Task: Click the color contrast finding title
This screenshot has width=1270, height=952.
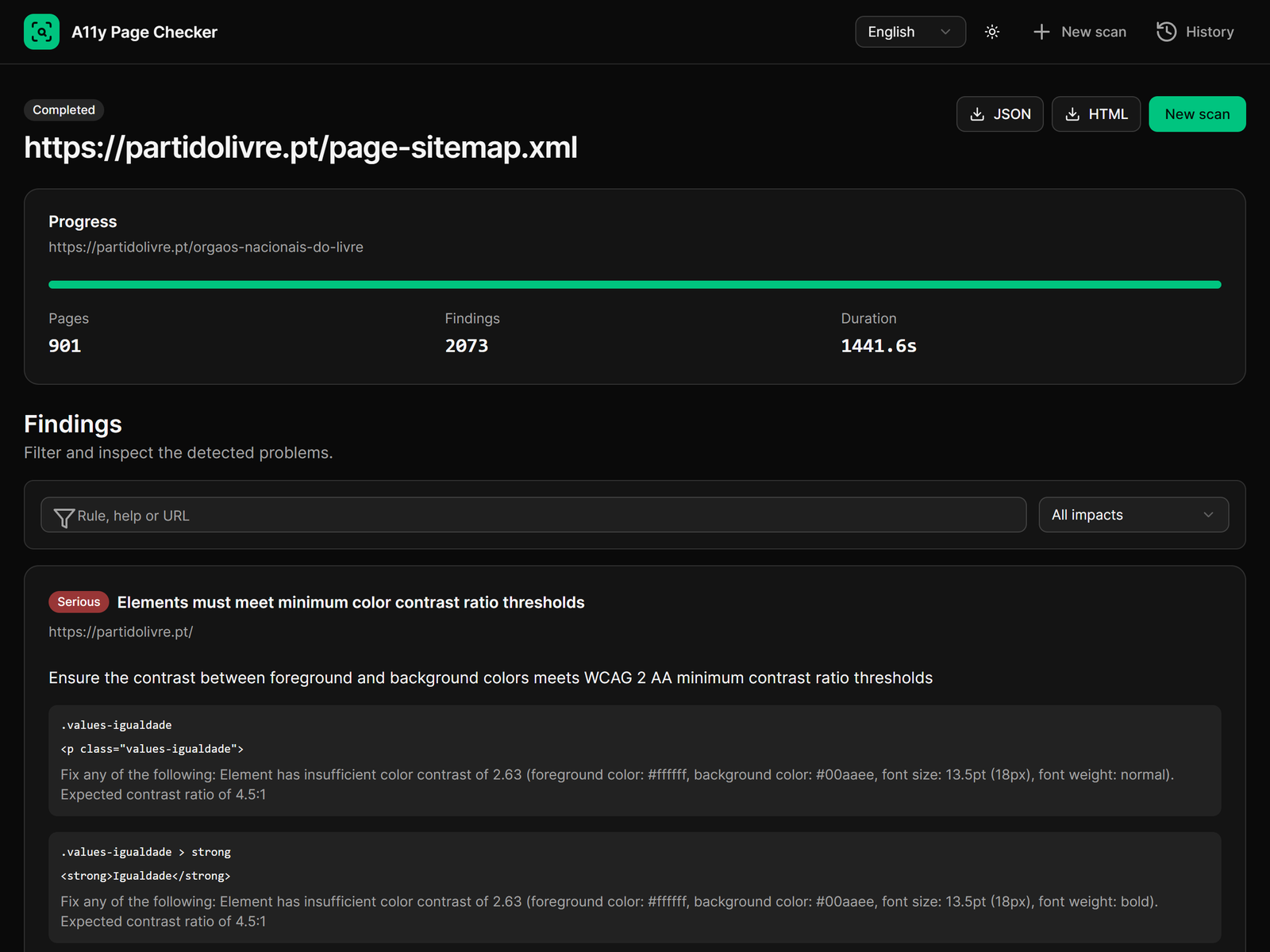Action: click(x=351, y=602)
